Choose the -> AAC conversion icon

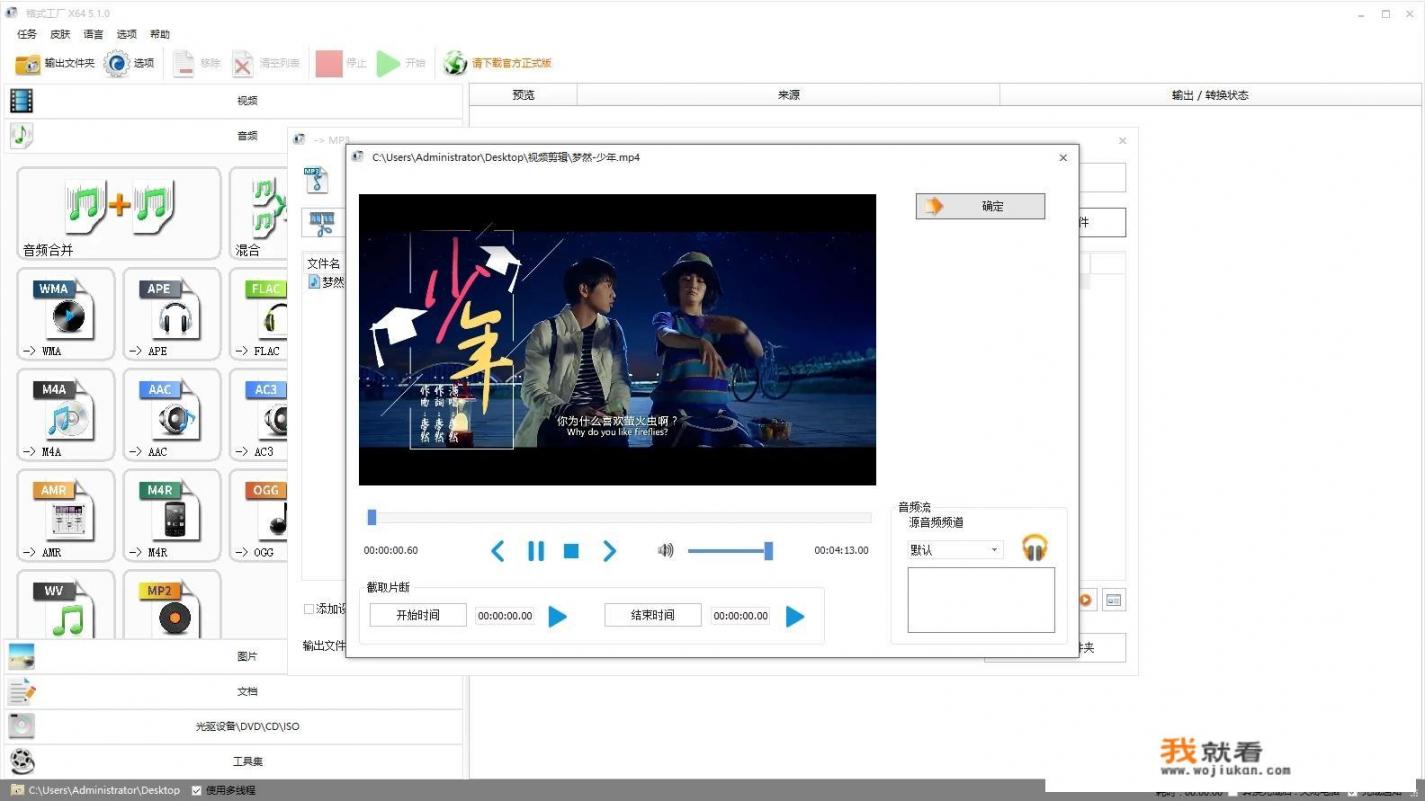coord(172,415)
